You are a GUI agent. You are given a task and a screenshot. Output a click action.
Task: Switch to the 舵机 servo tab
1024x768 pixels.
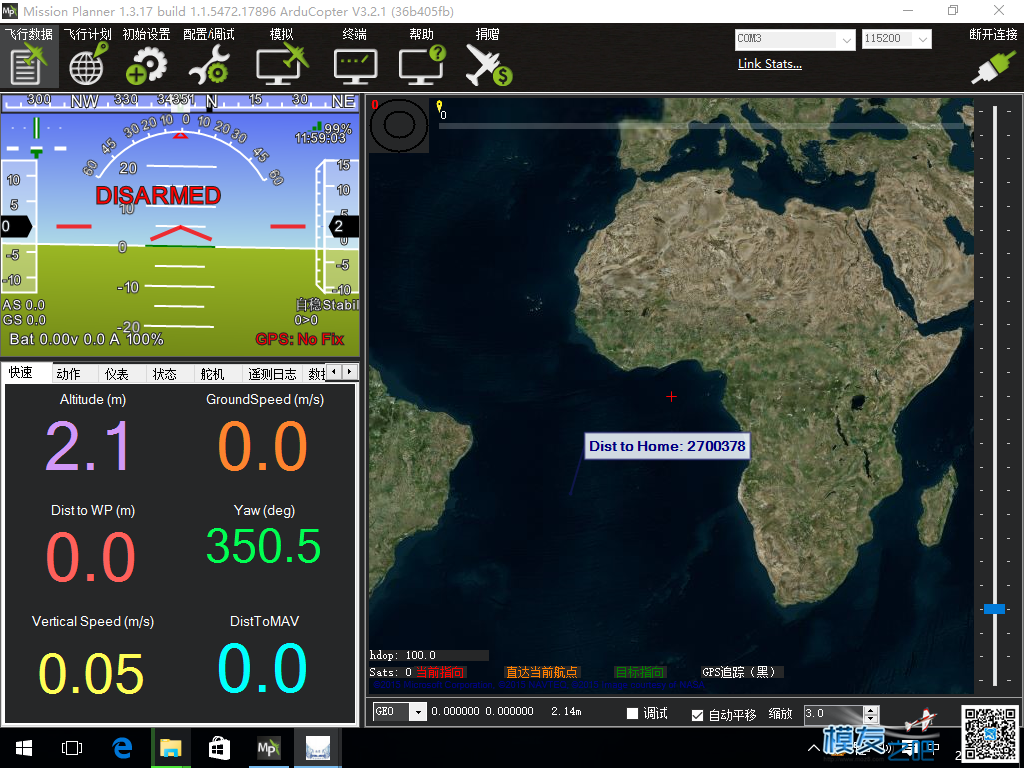point(212,374)
